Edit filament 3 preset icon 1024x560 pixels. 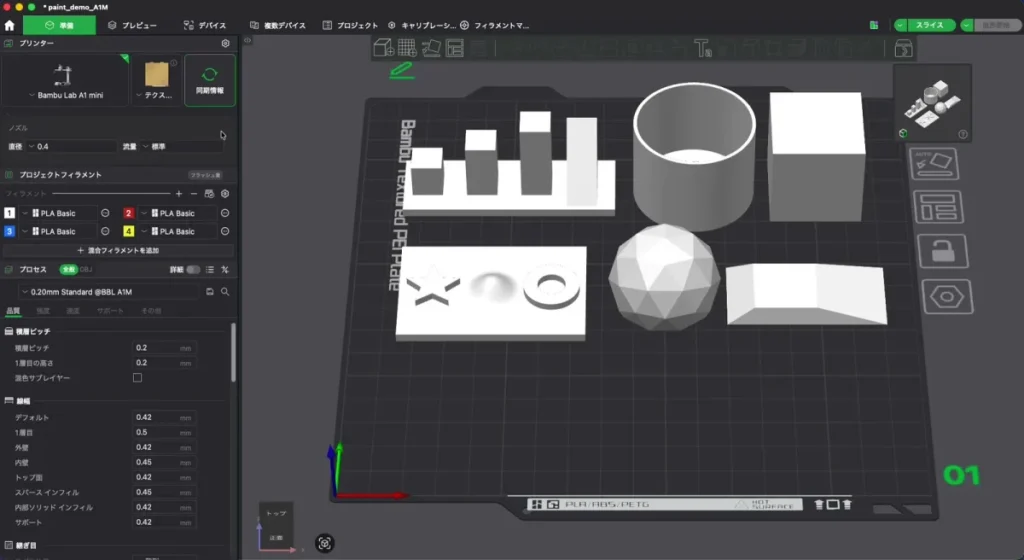(105, 232)
